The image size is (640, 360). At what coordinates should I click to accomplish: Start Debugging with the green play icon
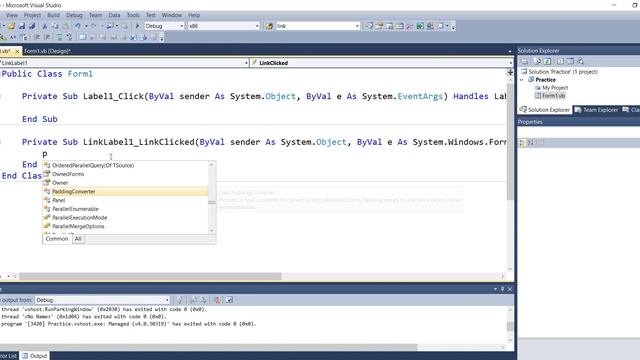click(x=138, y=26)
